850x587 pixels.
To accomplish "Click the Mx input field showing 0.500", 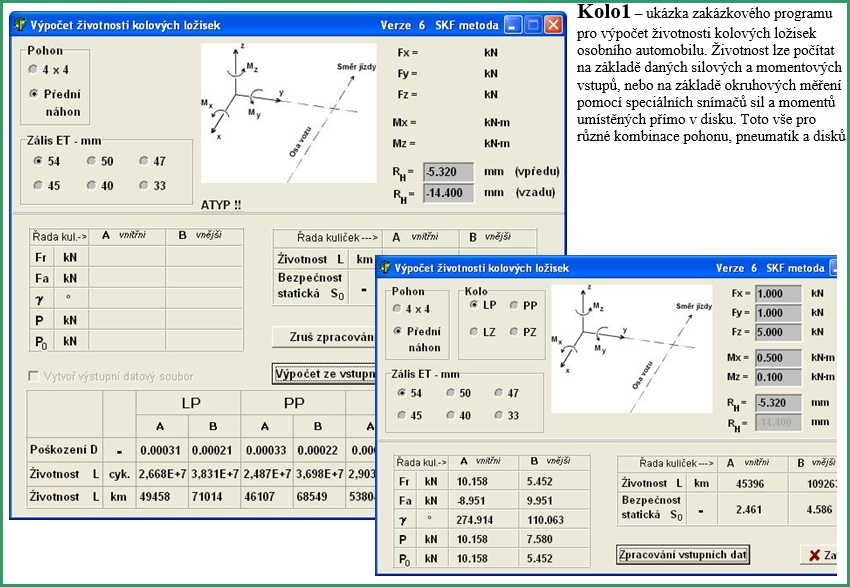I will [x=776, y=358].
